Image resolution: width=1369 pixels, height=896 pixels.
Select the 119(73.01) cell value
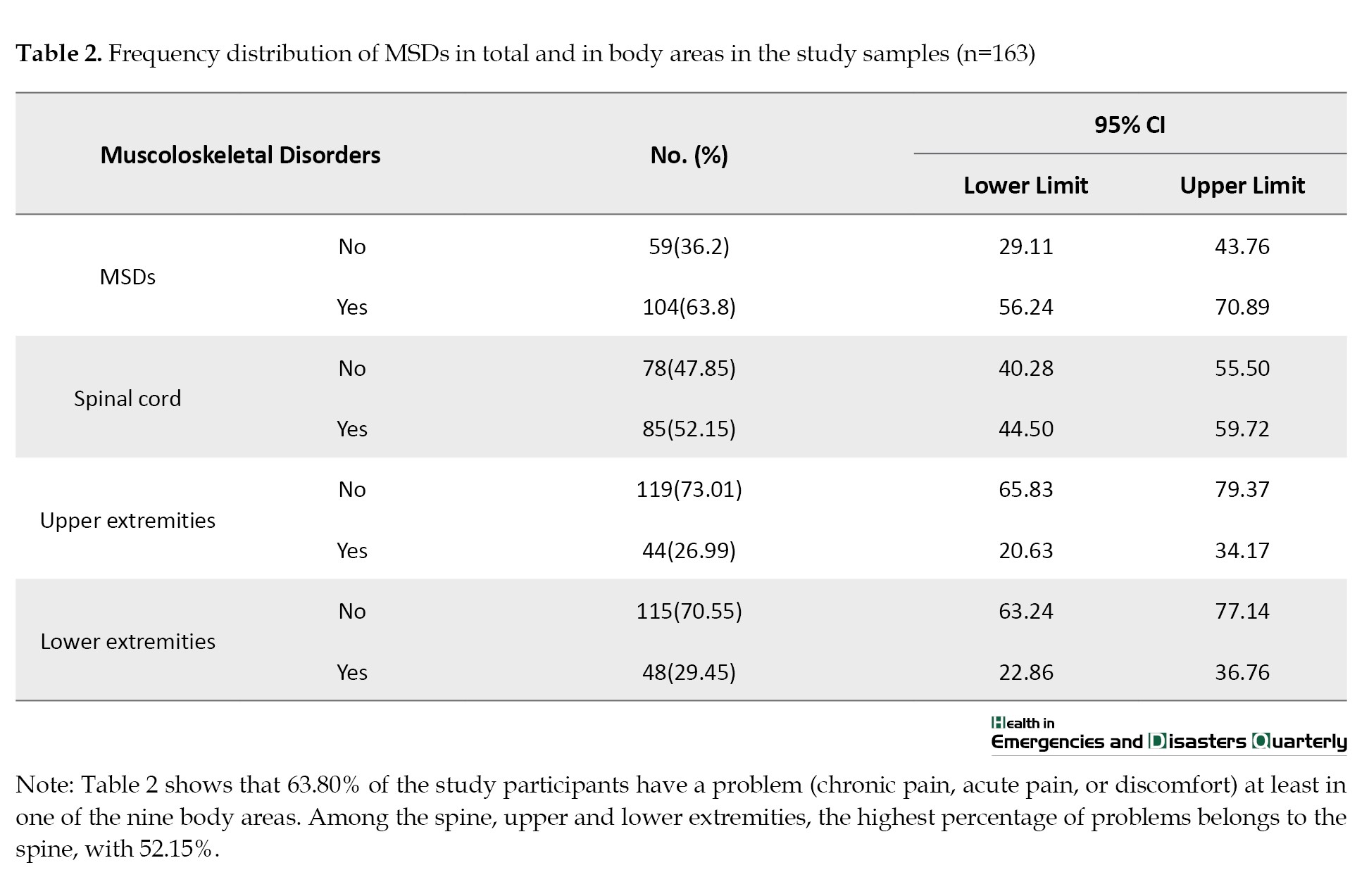(x=689, y=489)
